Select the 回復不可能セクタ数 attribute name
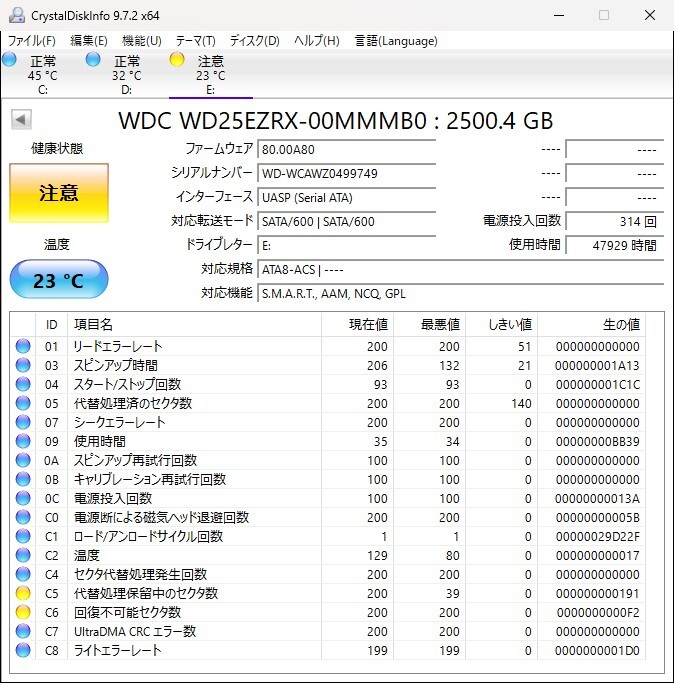The height and width of the screenshot is (683, 674). pyautogui.click(x=127, y=612)
